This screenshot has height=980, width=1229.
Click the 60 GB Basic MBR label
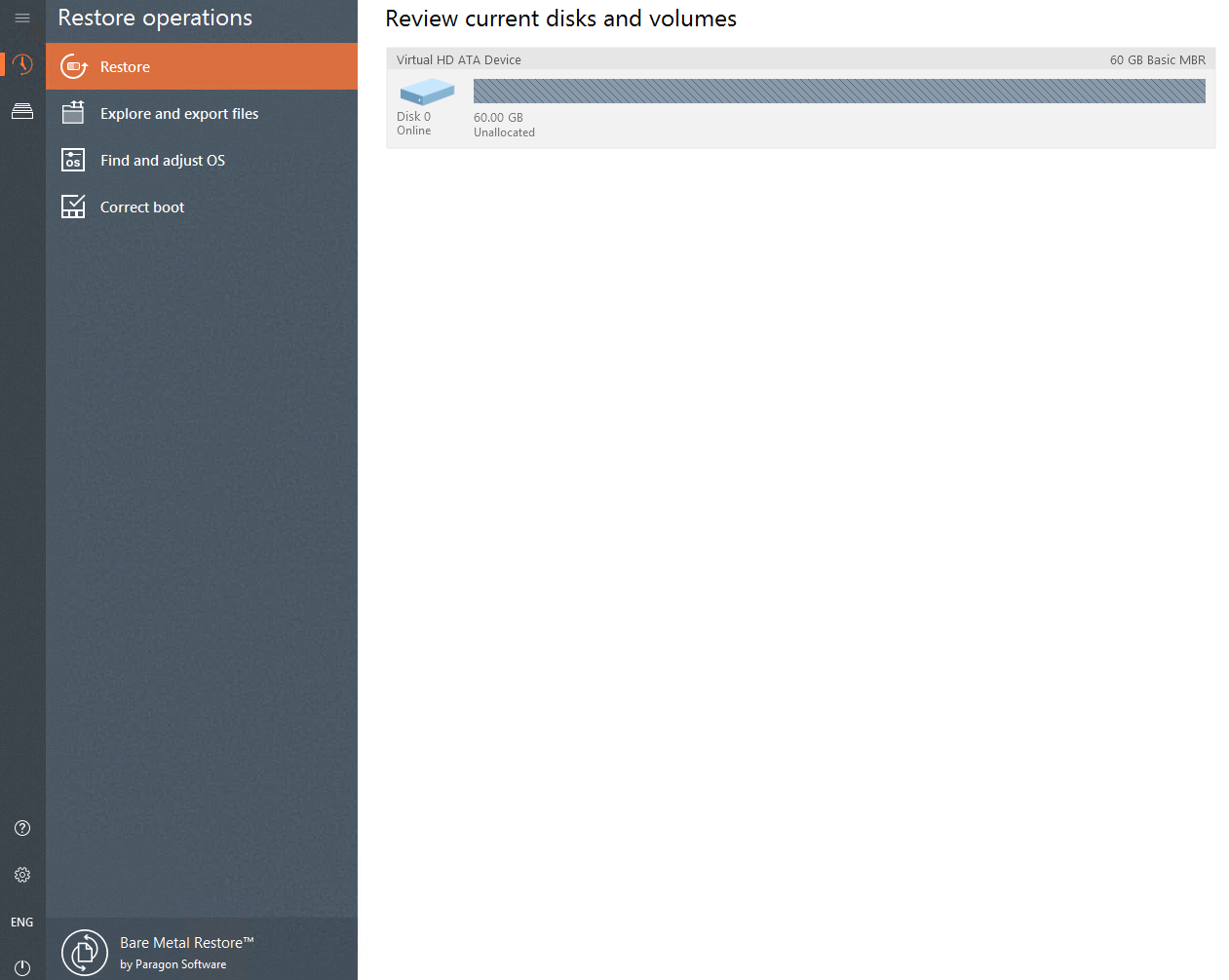click(x=1157, y=60)
